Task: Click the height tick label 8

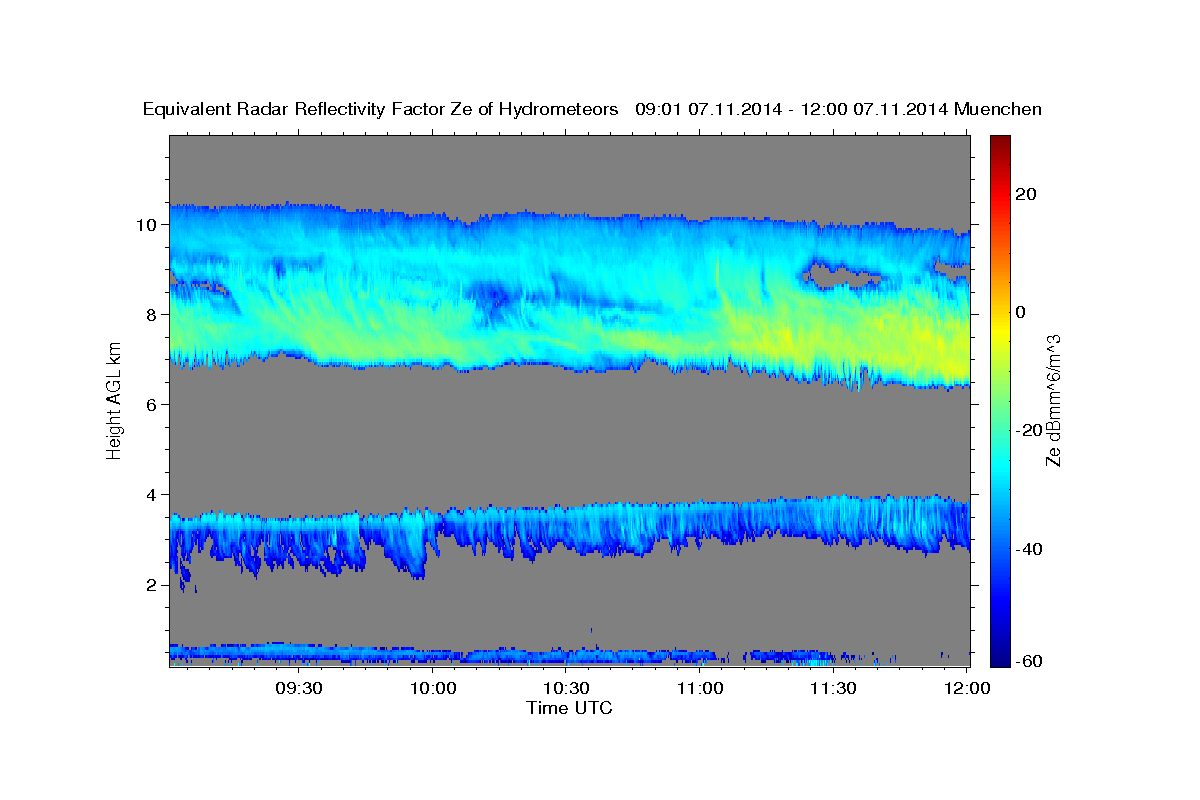Action: click(x=152, y=315)
